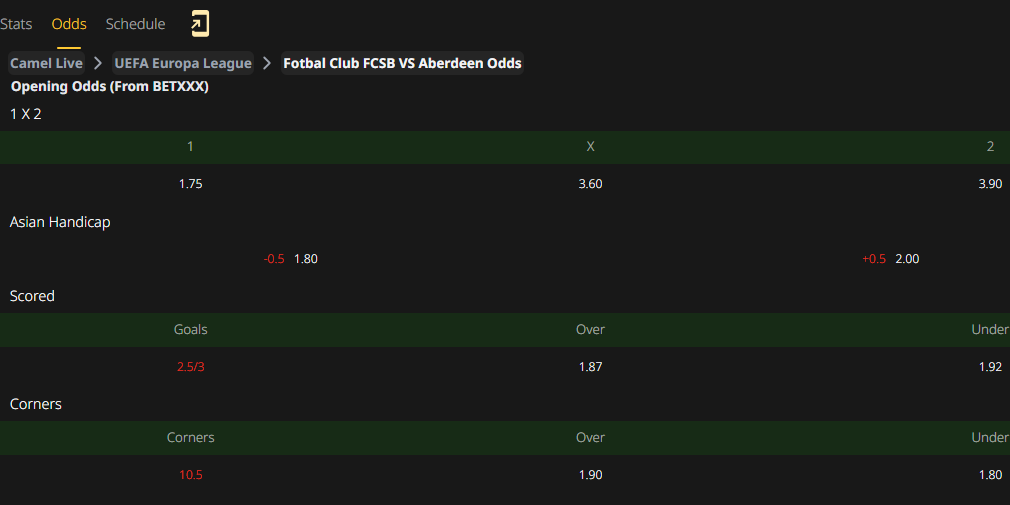Click the yellow share/export icon

click(200, 24)
